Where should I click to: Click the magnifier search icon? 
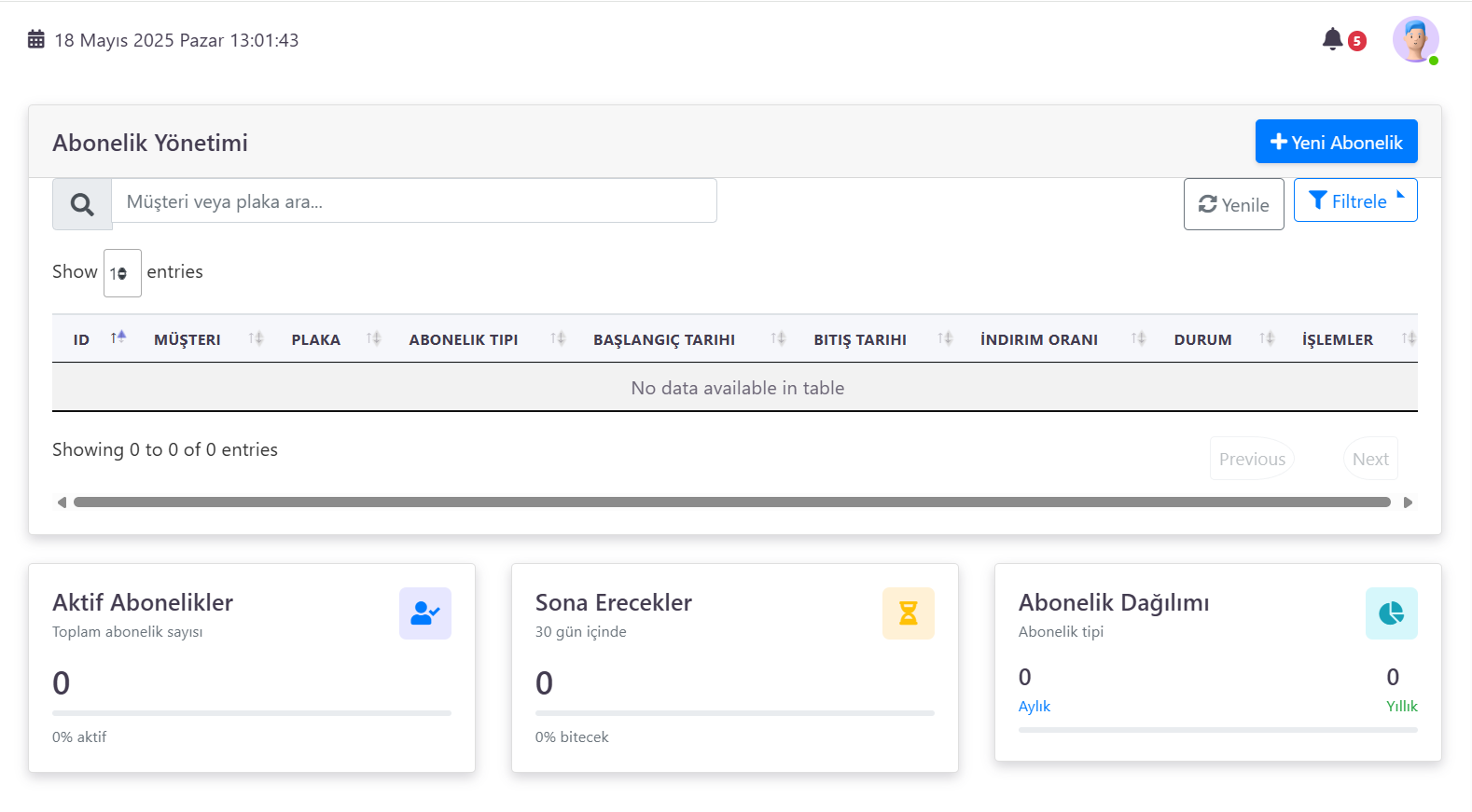coord(82,204)
